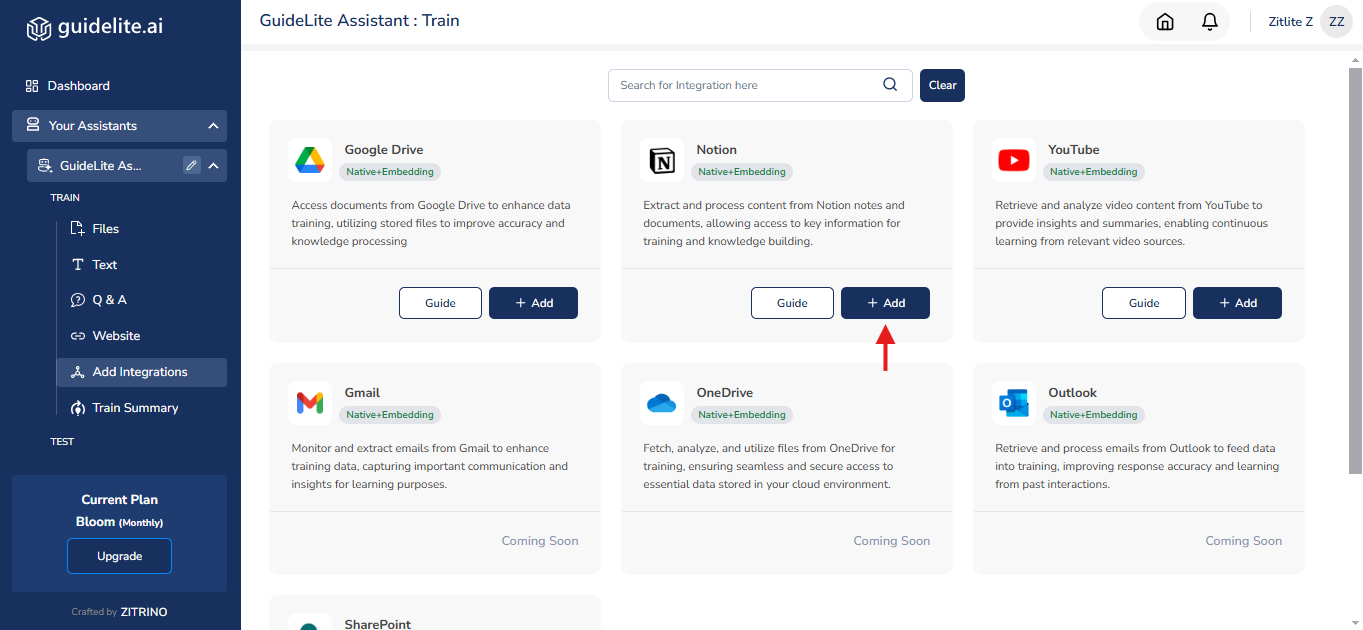Click the Bloom (Monthly) plan text
This screenshot has width=1363, height=630.
point(119,522)
